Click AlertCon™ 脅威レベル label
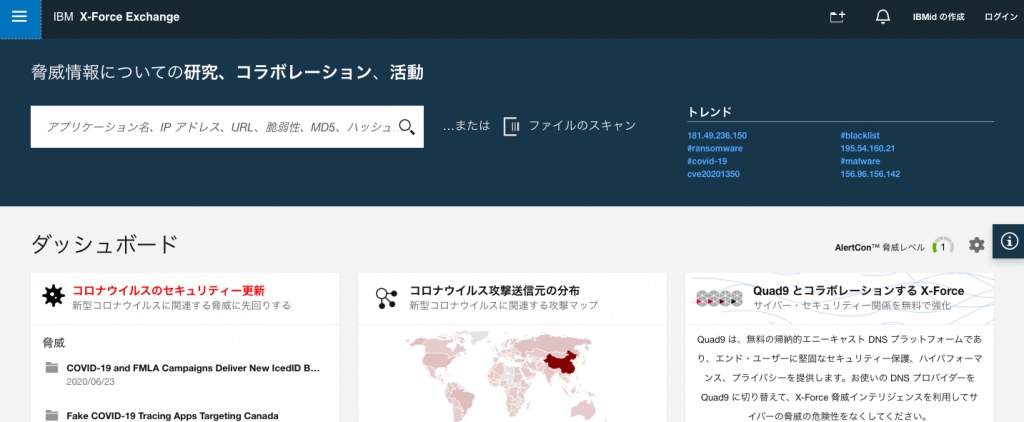The height and width of the screenshot is (422, 1024). (x=880, y=248)
